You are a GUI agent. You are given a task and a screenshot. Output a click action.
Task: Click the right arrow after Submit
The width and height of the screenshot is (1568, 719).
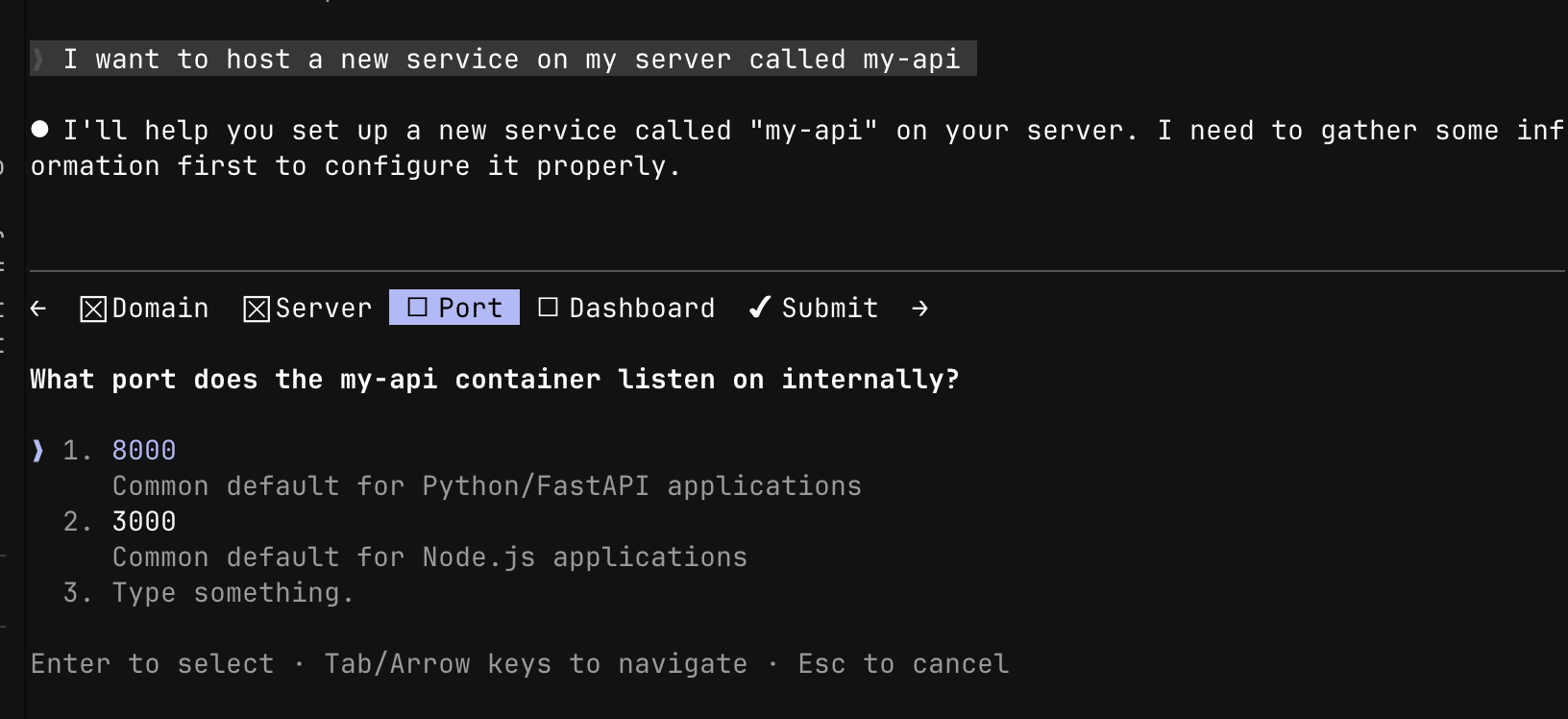[919, 309]
